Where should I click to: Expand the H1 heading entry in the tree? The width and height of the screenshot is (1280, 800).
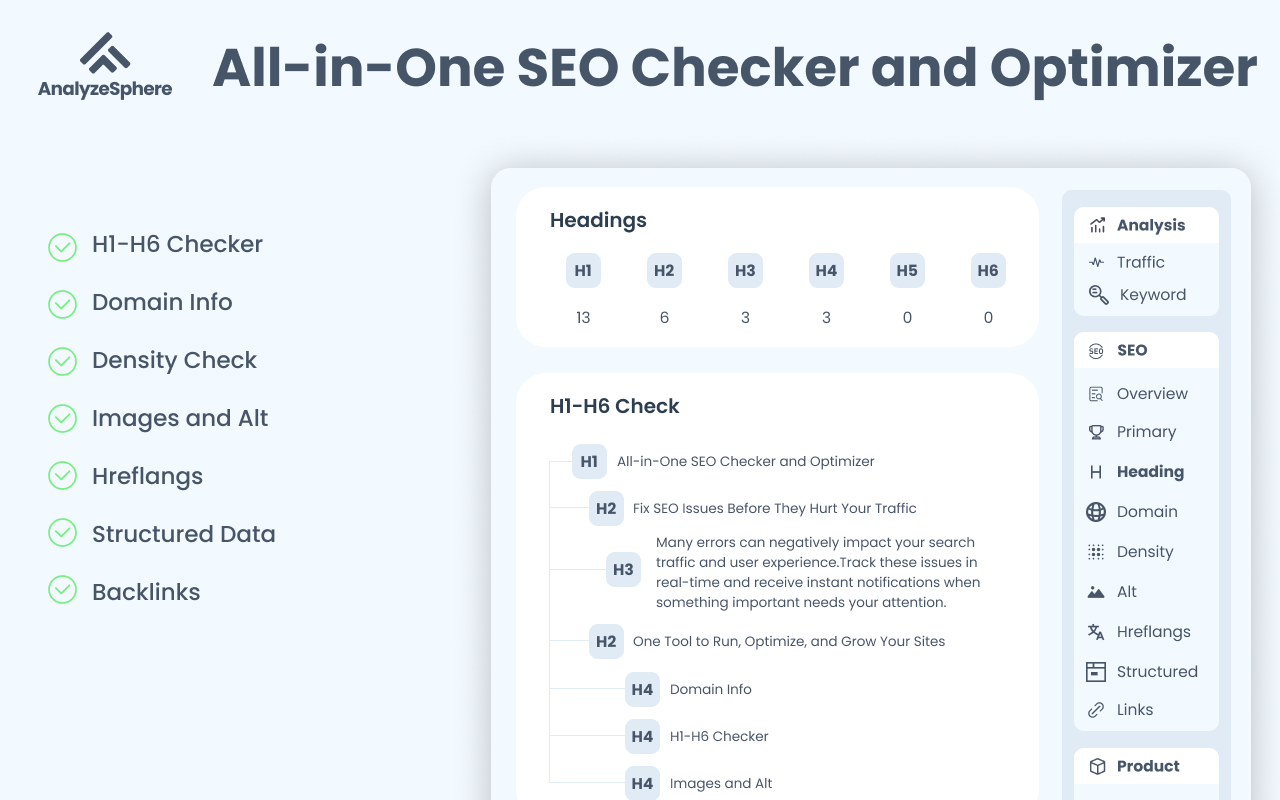pos(589,462)
